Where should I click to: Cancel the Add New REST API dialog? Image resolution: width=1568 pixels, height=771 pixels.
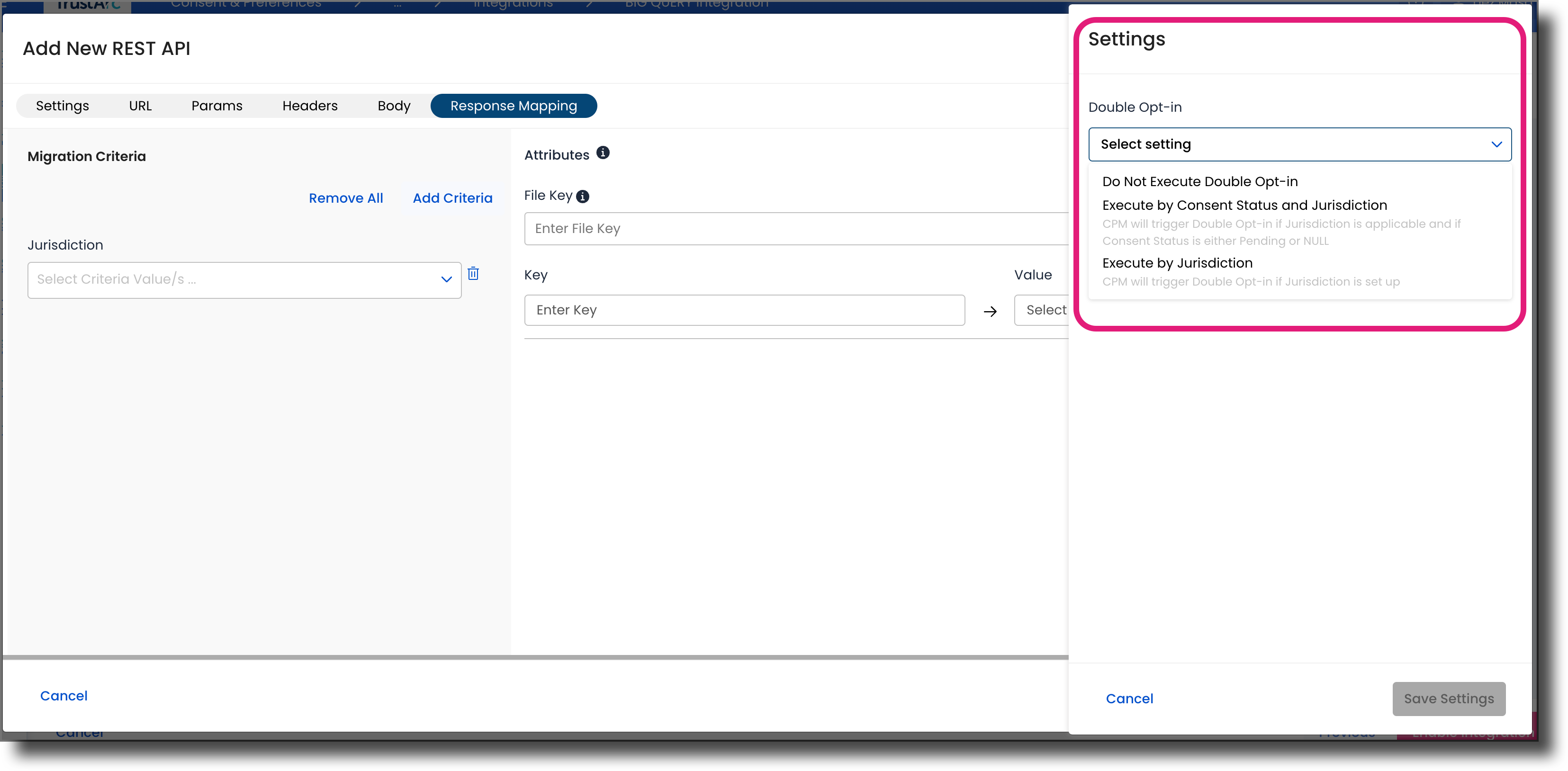(64, 696)
